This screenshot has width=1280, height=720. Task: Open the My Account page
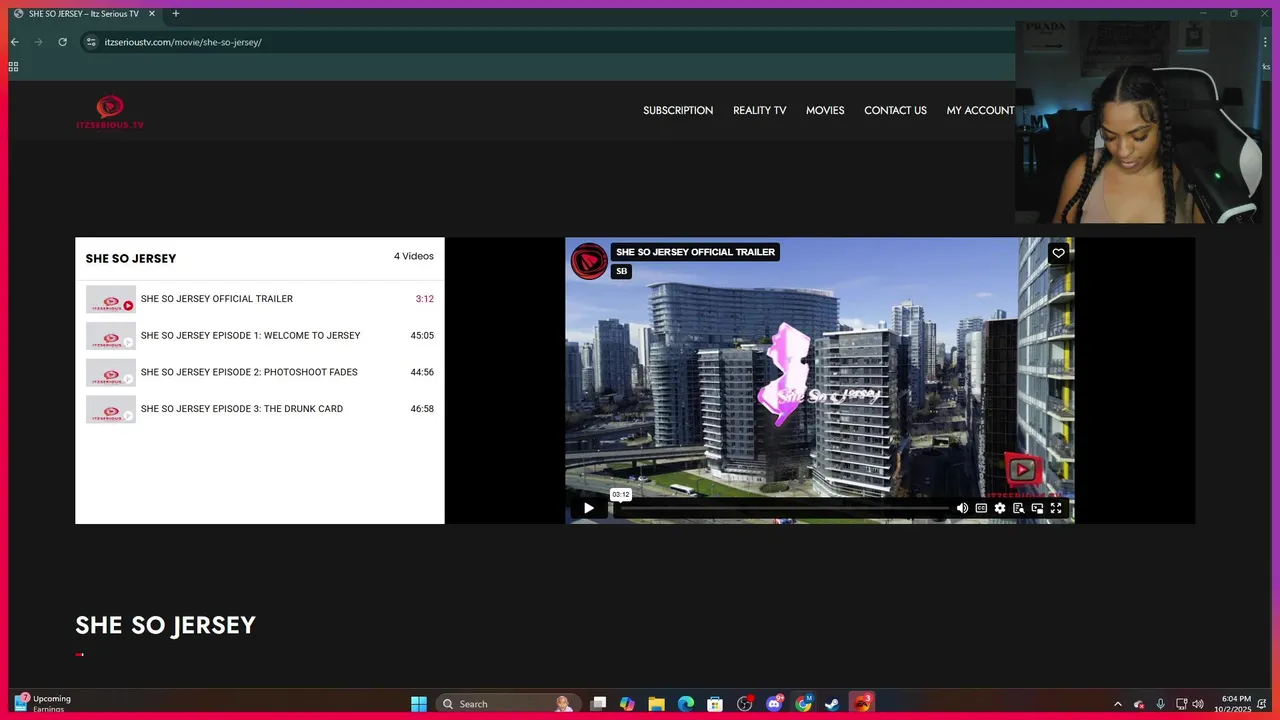980,111
